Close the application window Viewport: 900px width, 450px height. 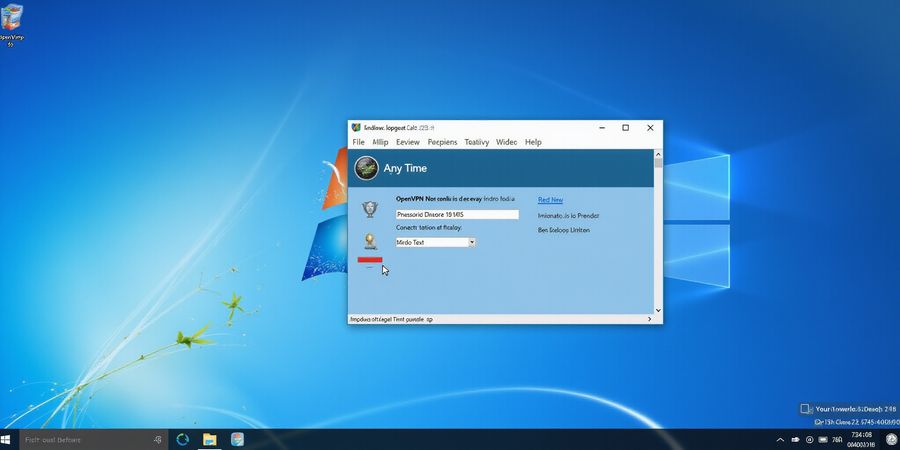click(x=650, y=127)
